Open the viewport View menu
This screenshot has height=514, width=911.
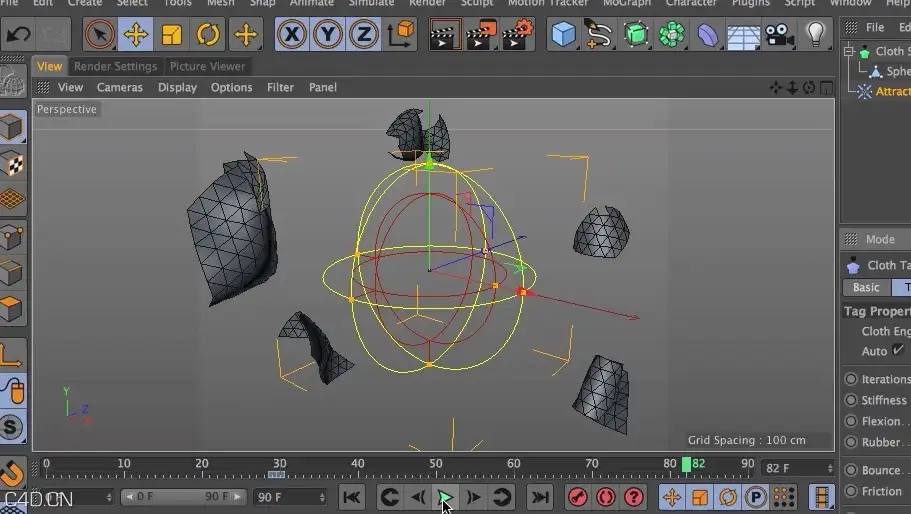[x=70, y=87]
